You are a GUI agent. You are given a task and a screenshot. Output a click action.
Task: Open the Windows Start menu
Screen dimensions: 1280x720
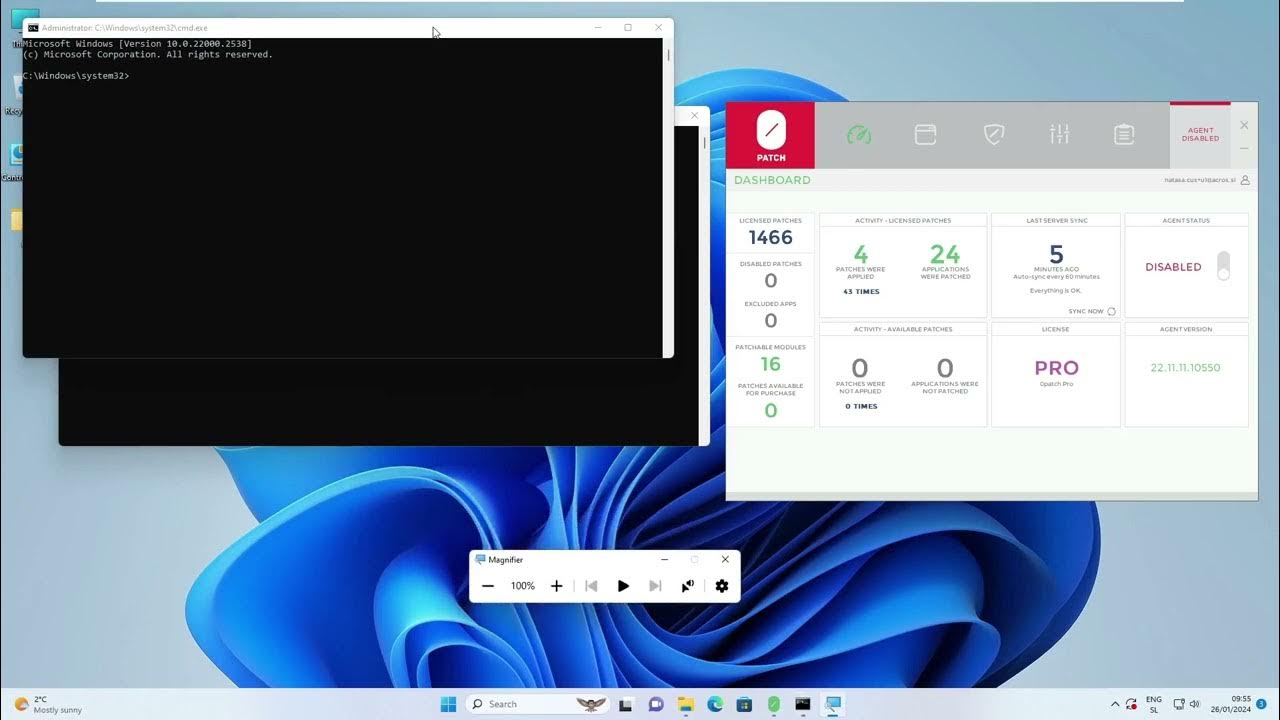tap(448, 704)
